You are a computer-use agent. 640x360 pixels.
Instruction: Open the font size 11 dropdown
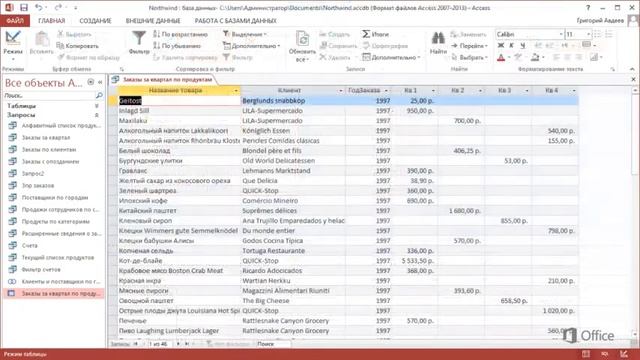[x=588, y=34]
